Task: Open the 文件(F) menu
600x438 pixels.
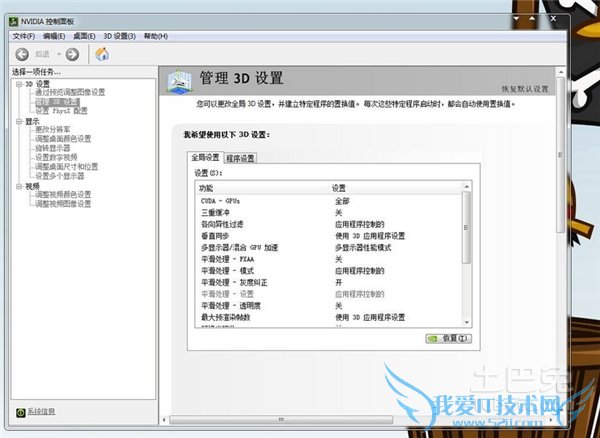Action: click(24, 36)
